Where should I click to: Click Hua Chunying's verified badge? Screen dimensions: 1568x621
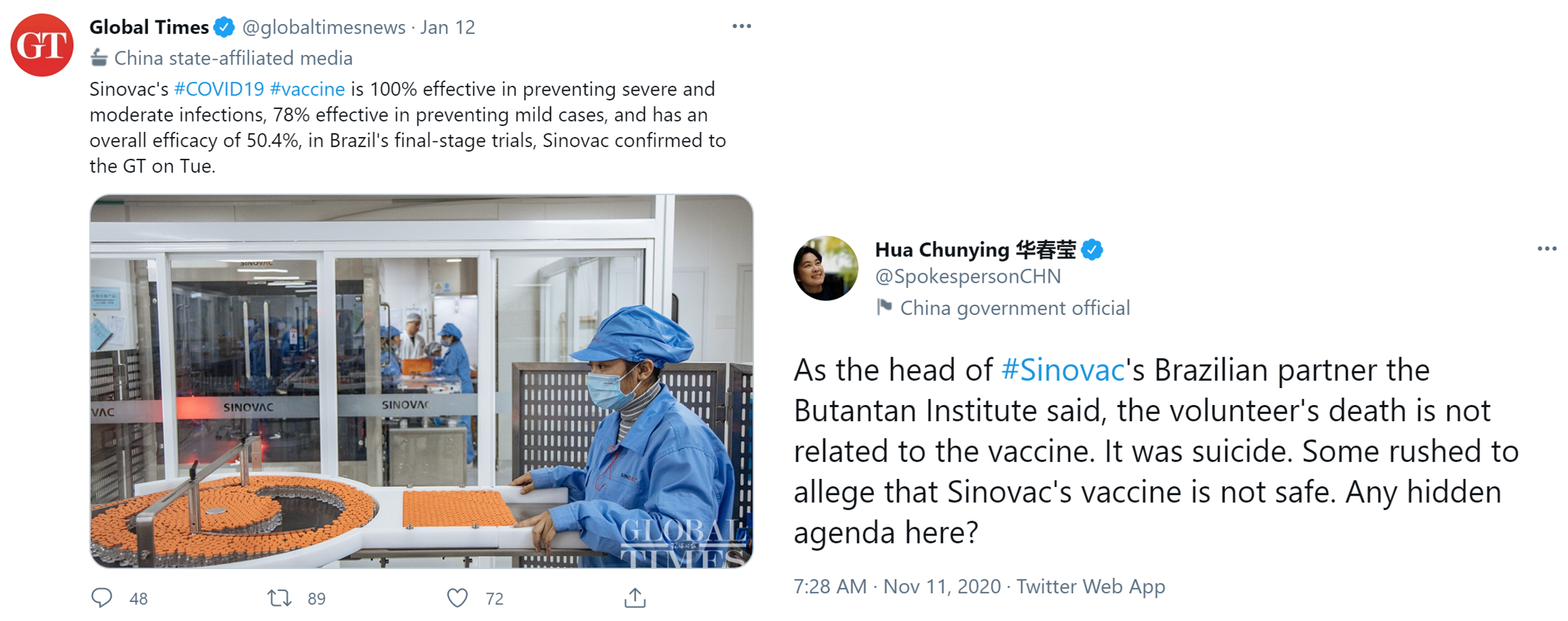(x=1092, y=250)
